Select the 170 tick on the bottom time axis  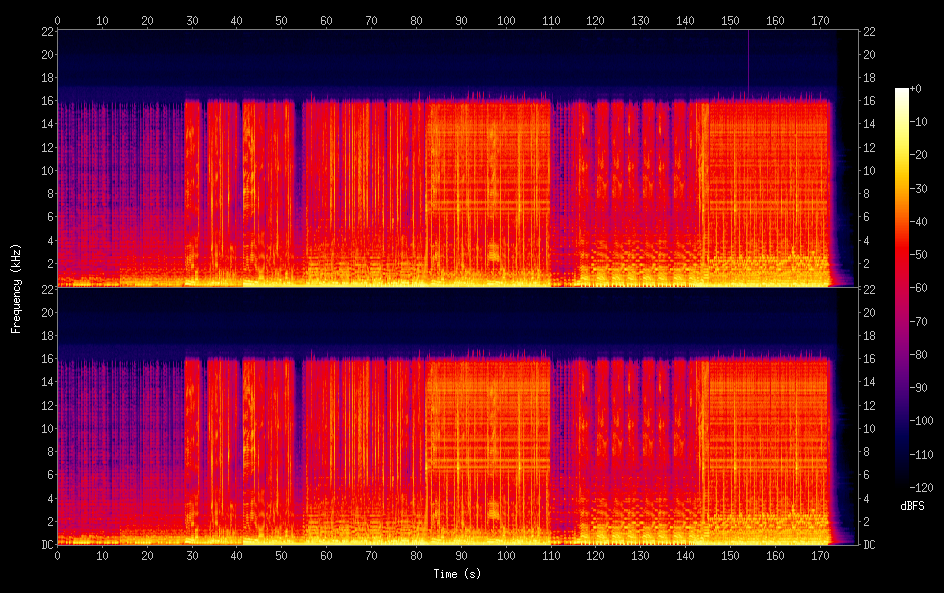click(820, 556)
